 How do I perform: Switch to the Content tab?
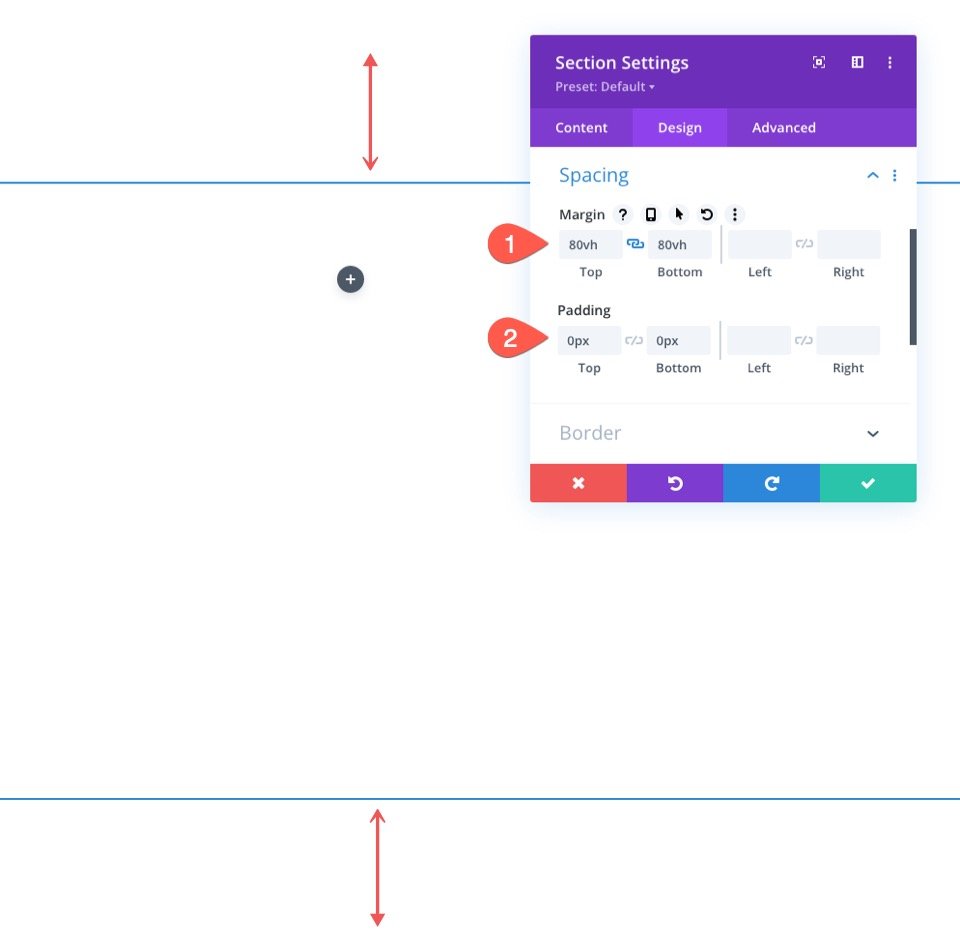click(x=581, y=127)
